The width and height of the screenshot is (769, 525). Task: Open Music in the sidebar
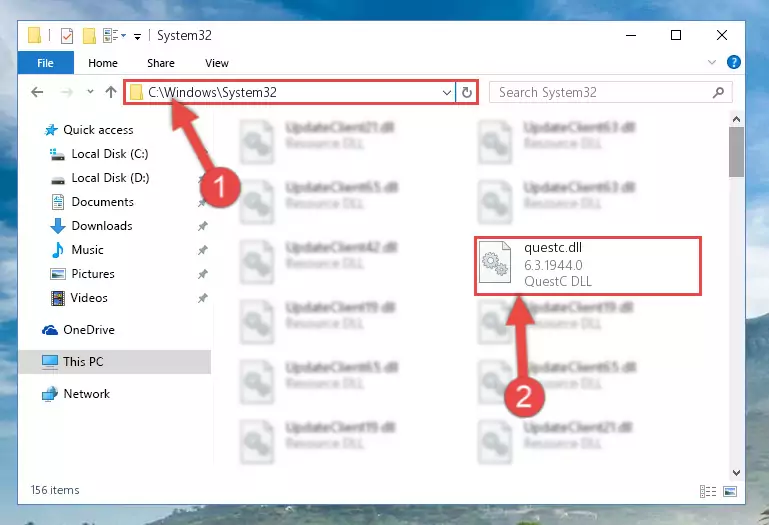(87, 250)
